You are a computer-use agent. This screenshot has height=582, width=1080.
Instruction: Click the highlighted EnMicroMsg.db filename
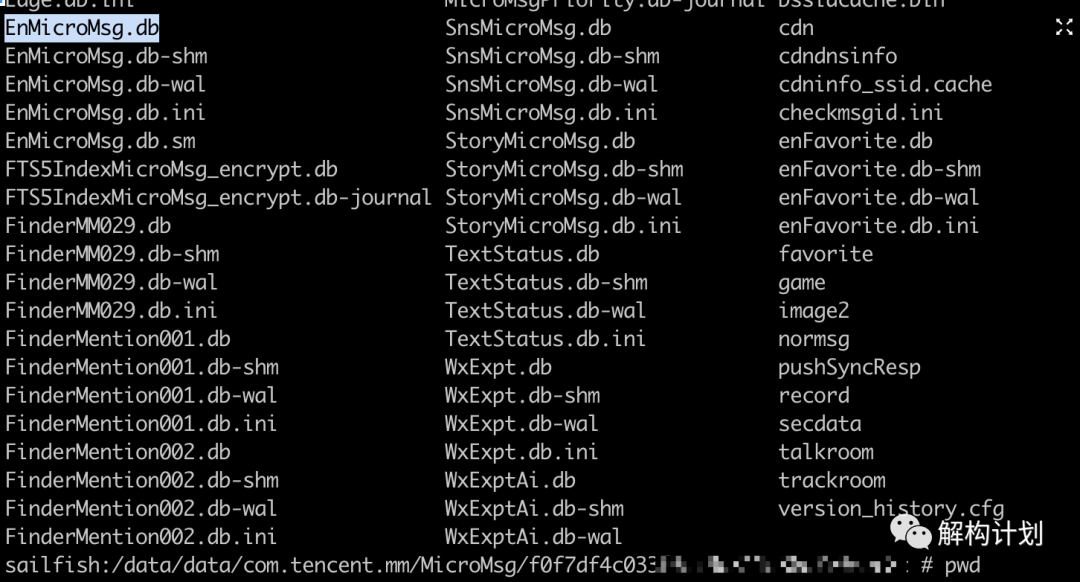[x=82, y=28]
